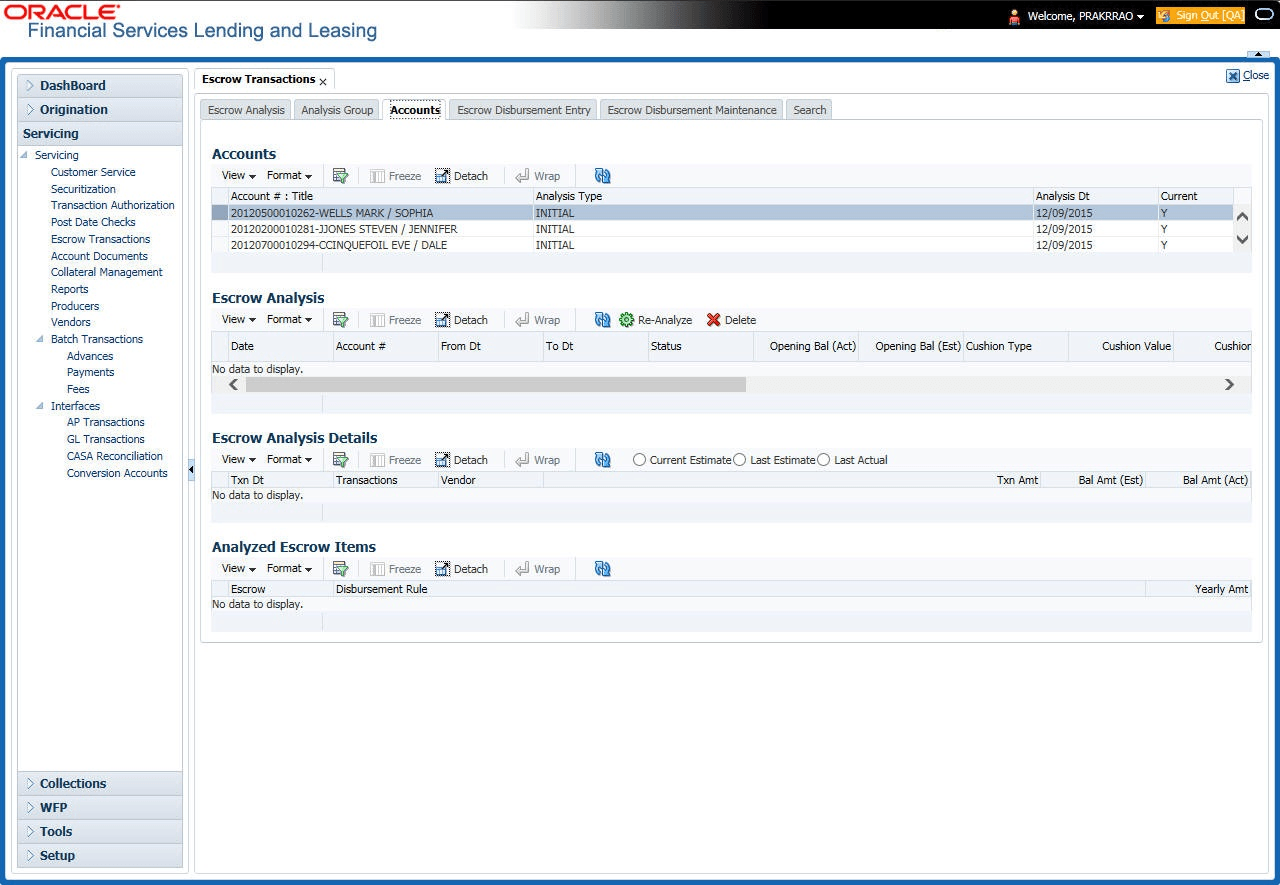Viewport: 1280px width, 885px height.
Task: Switch to the Analysis Group tab
Action: [x=337, y=110]
